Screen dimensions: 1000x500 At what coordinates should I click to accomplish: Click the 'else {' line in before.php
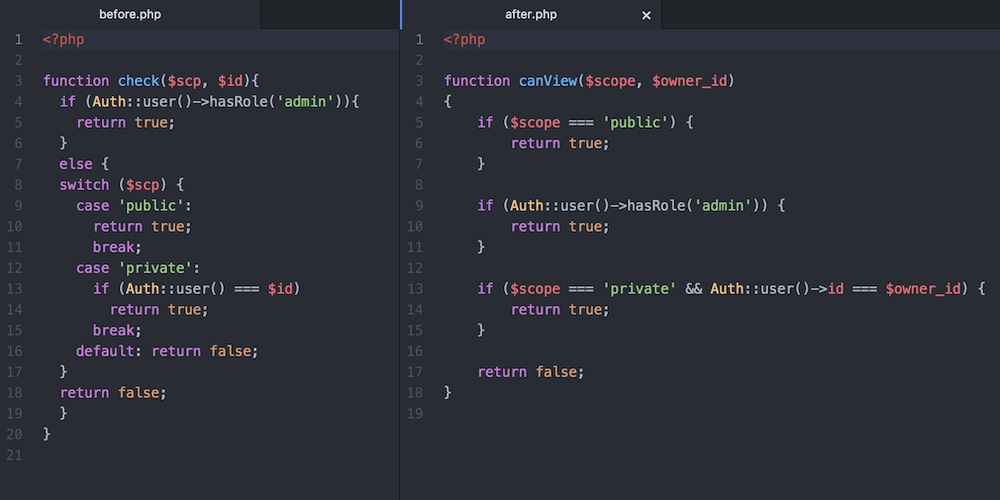(84, 165)
